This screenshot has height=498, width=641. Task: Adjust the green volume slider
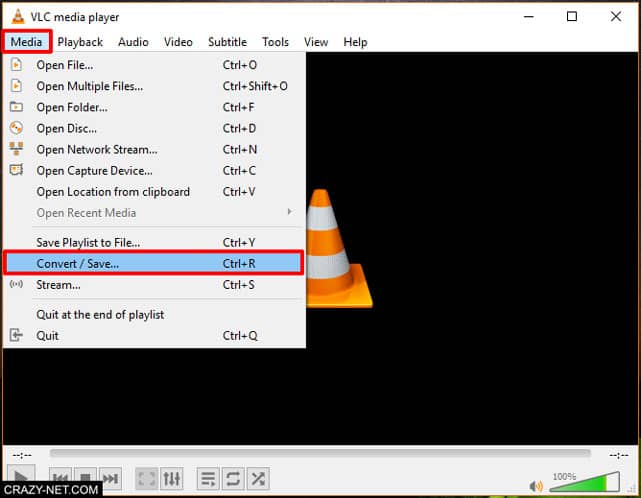pyautogui.click(x=585, y=482)
